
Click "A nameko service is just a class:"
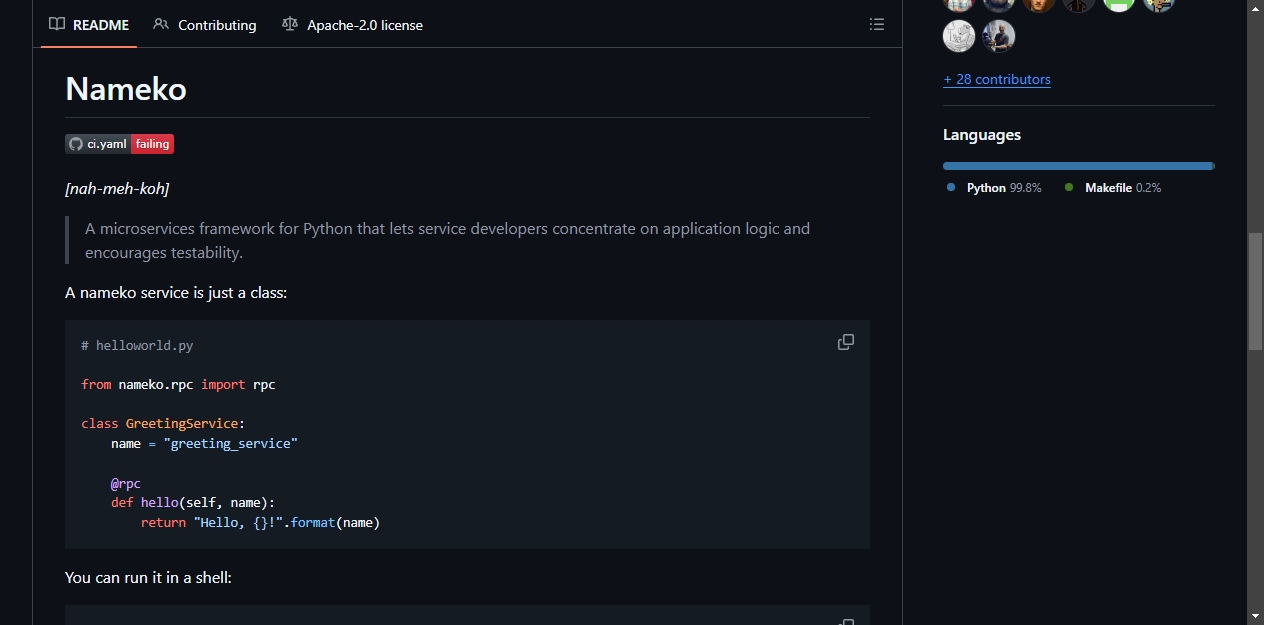176,293
